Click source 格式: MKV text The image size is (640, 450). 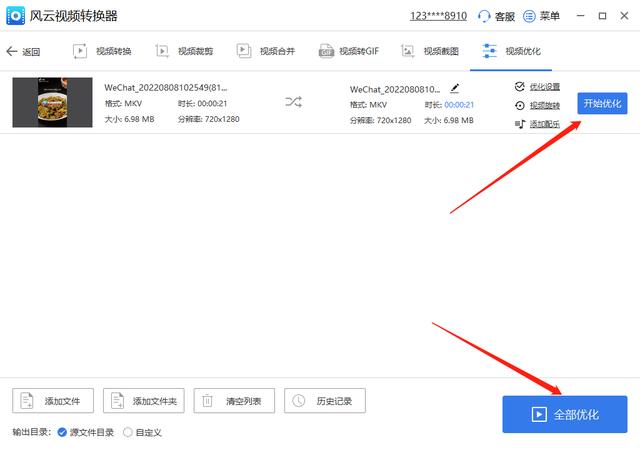click(123, 104)
